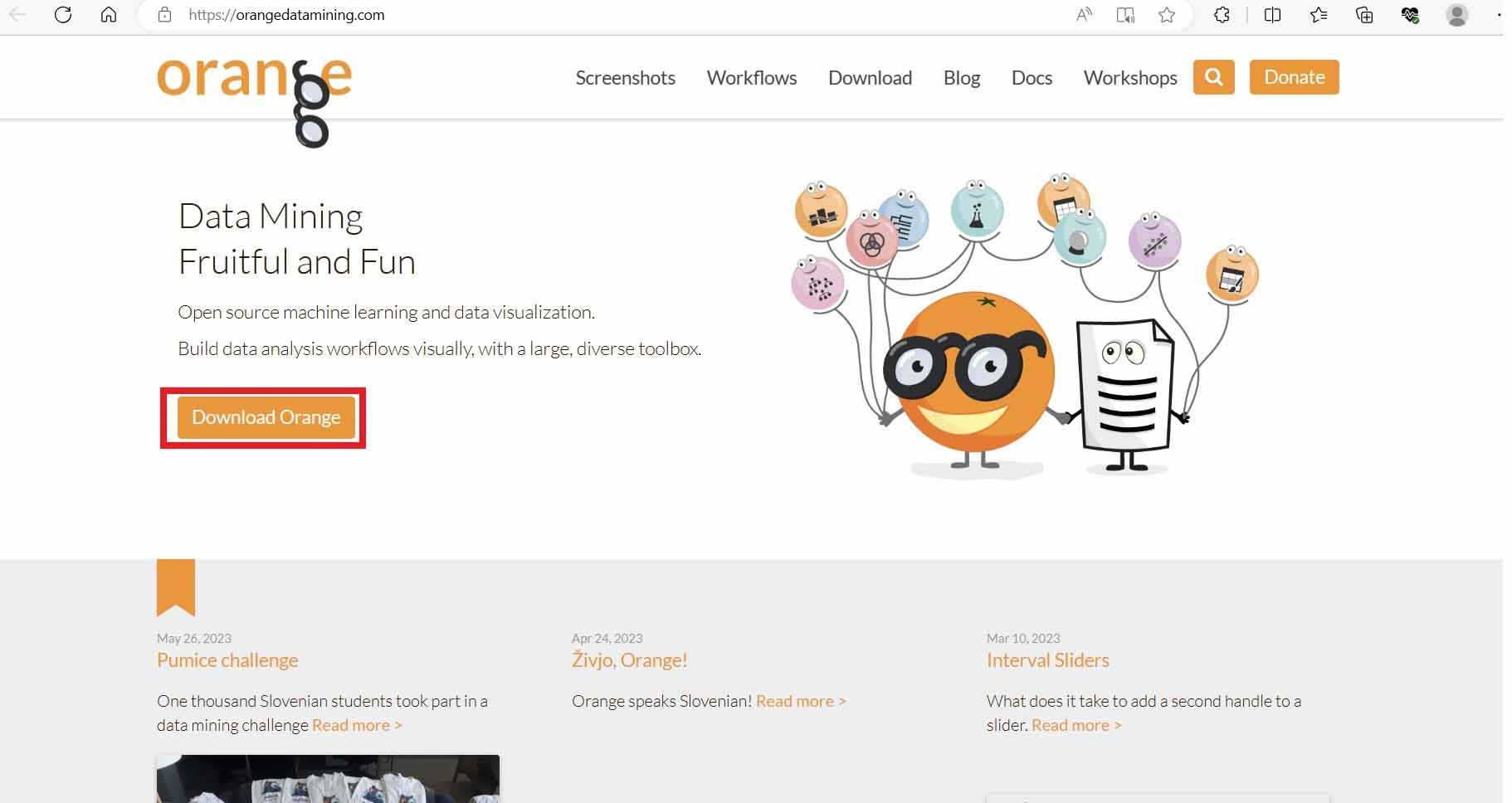Click Read more under Pumice challenge

pos(357,725)
